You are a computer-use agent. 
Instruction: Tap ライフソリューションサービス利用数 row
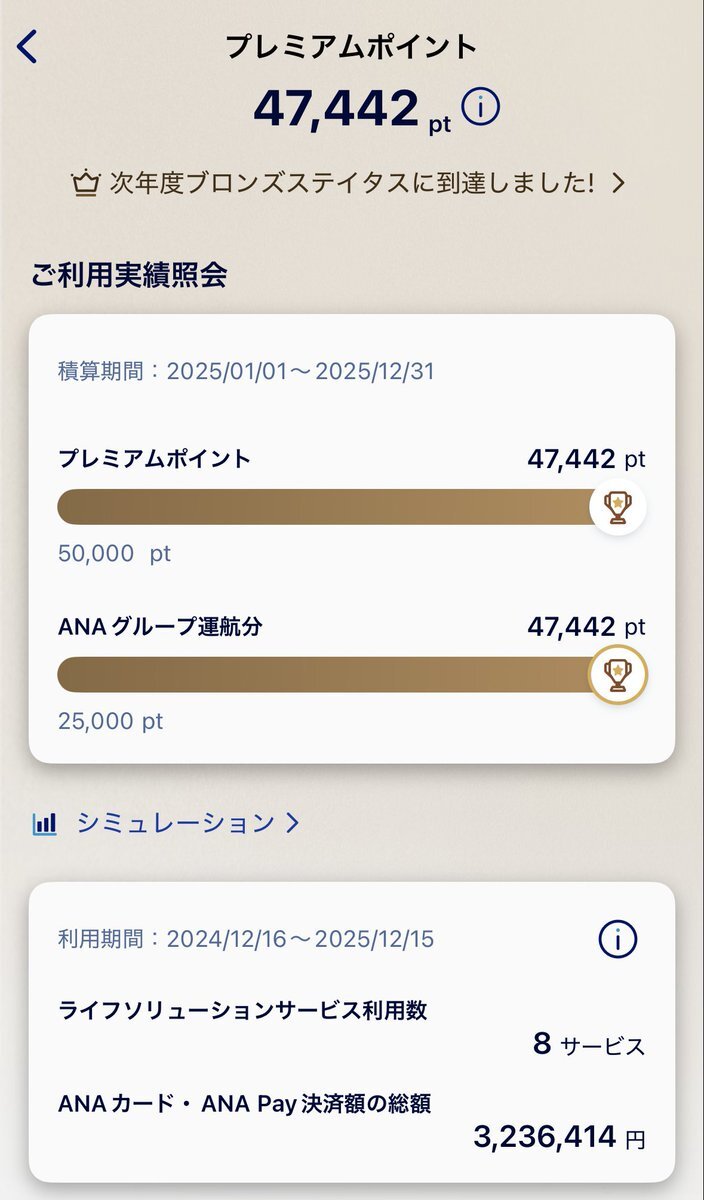[x=352, y=1028]
